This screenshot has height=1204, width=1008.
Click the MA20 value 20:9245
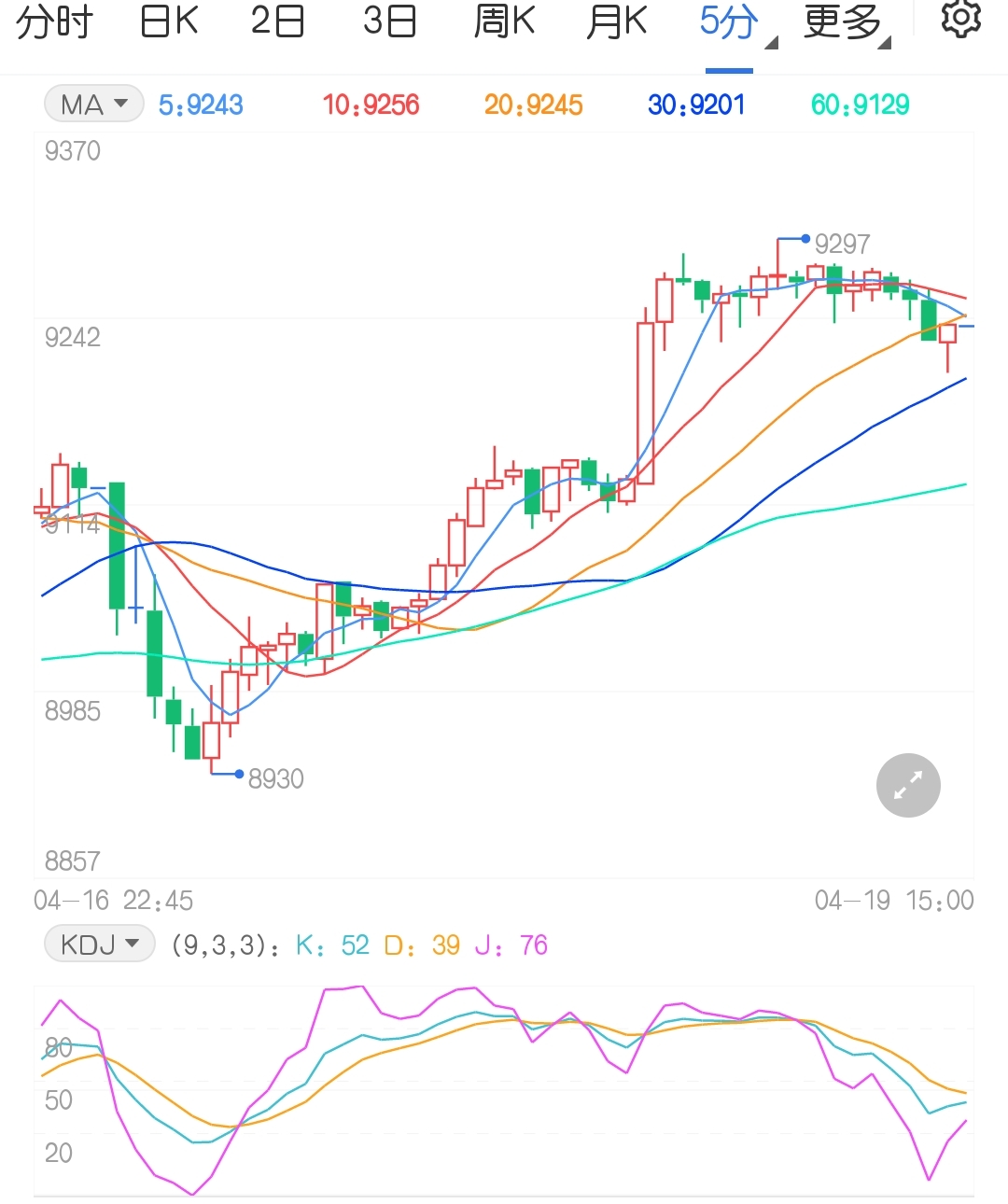point(533,105)
